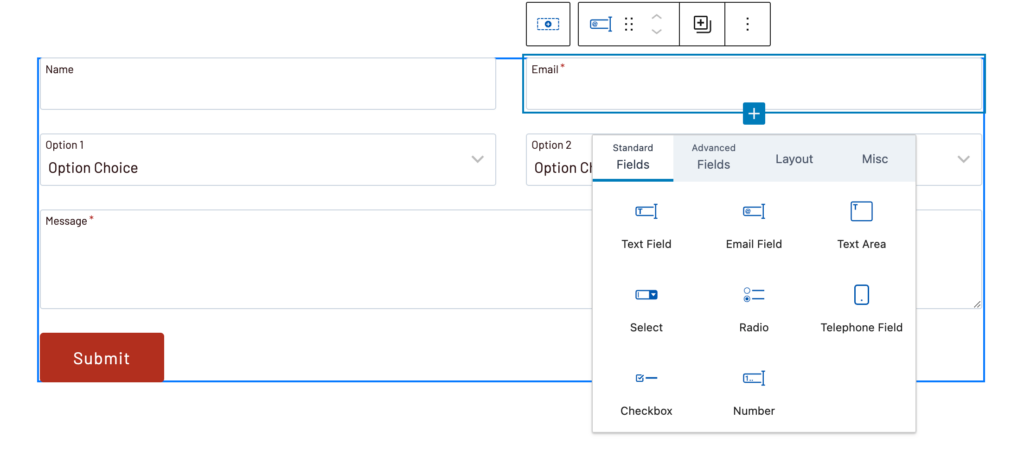Insert a Text Field block
The image size is (1024, 456).
coord(646,224)
